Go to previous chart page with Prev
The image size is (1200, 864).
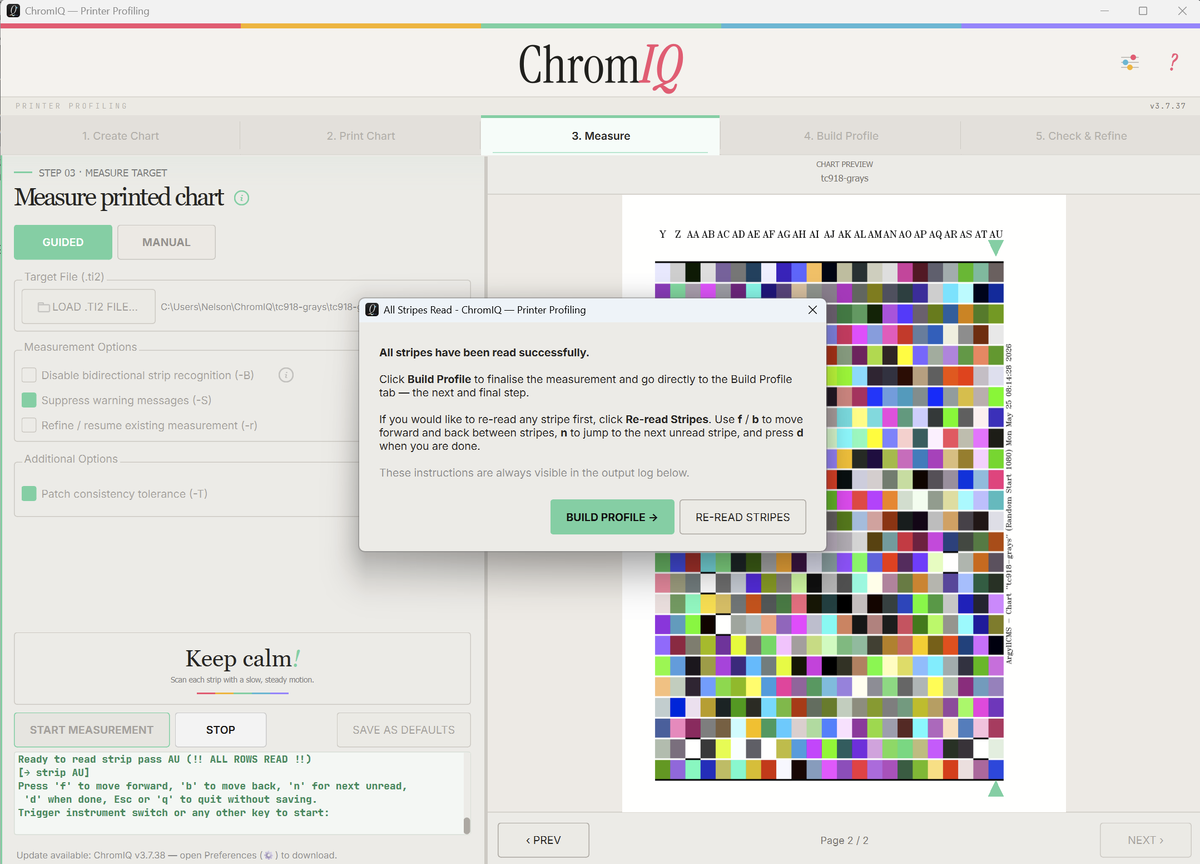(543, 840)
